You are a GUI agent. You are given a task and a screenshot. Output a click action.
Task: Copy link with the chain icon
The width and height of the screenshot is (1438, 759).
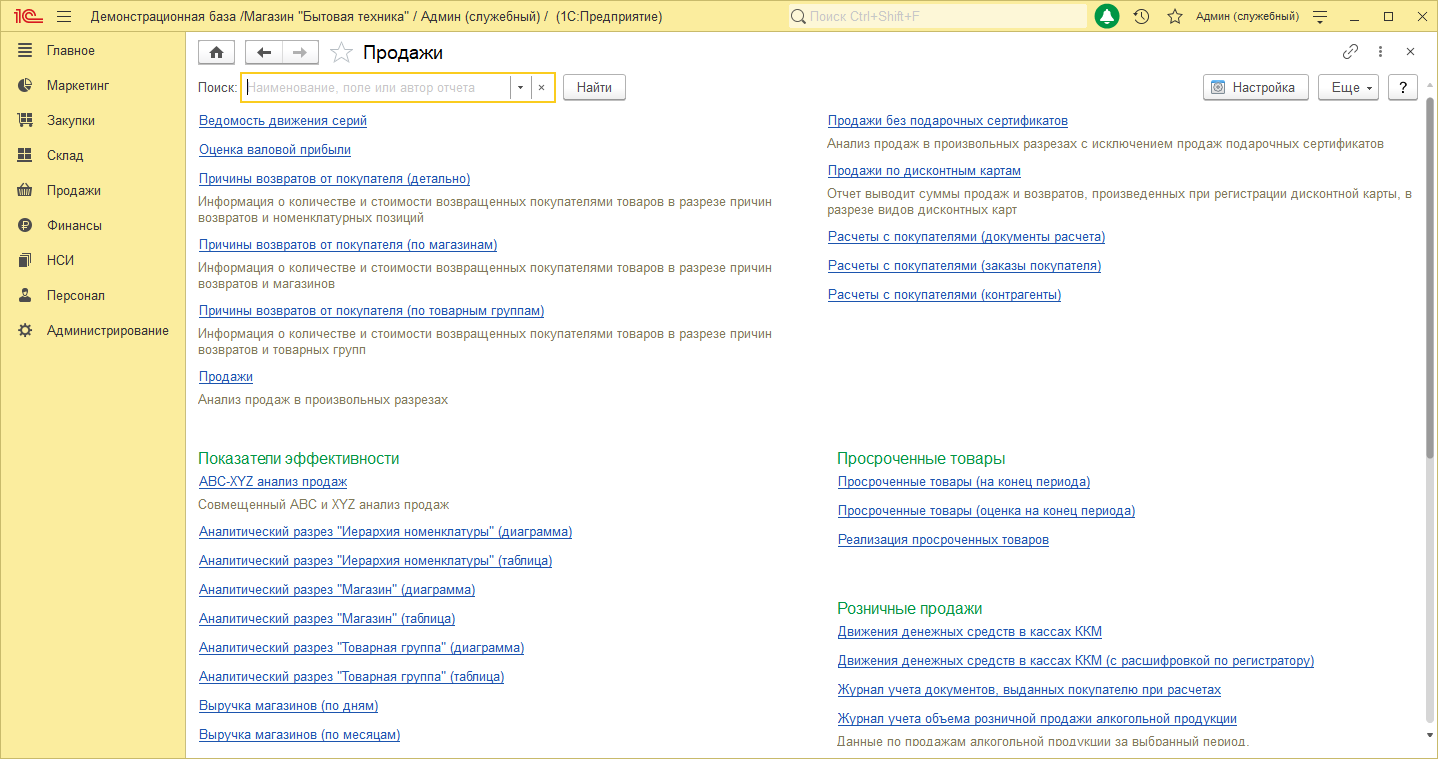coord(1350,52)
